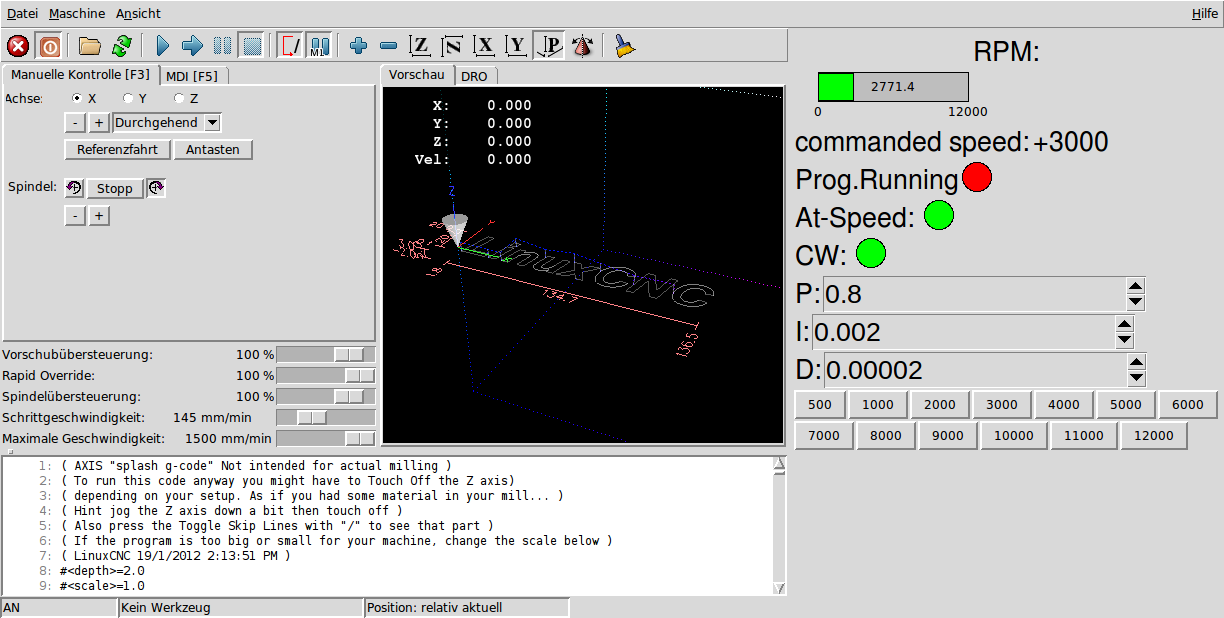Open the Datei menu
The width and height of the screenshot is (1224, 618).
pyautogui.click(x=23, y=14)
